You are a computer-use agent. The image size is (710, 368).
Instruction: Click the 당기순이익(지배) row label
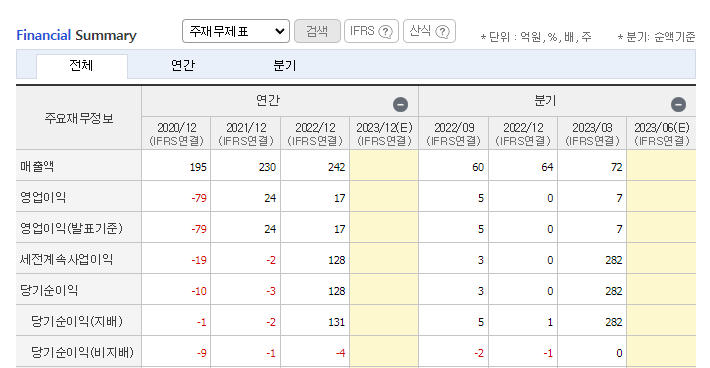77,321
